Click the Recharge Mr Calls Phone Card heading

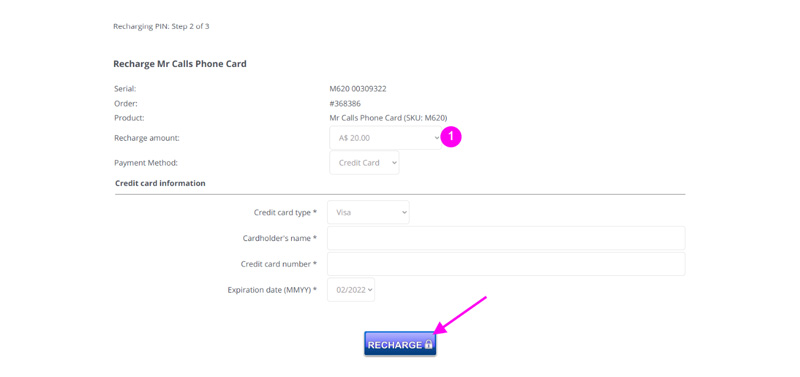pos(180,64)
